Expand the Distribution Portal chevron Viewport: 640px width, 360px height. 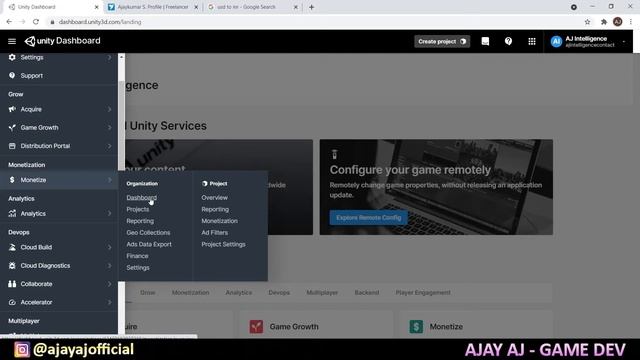[109, 146]
